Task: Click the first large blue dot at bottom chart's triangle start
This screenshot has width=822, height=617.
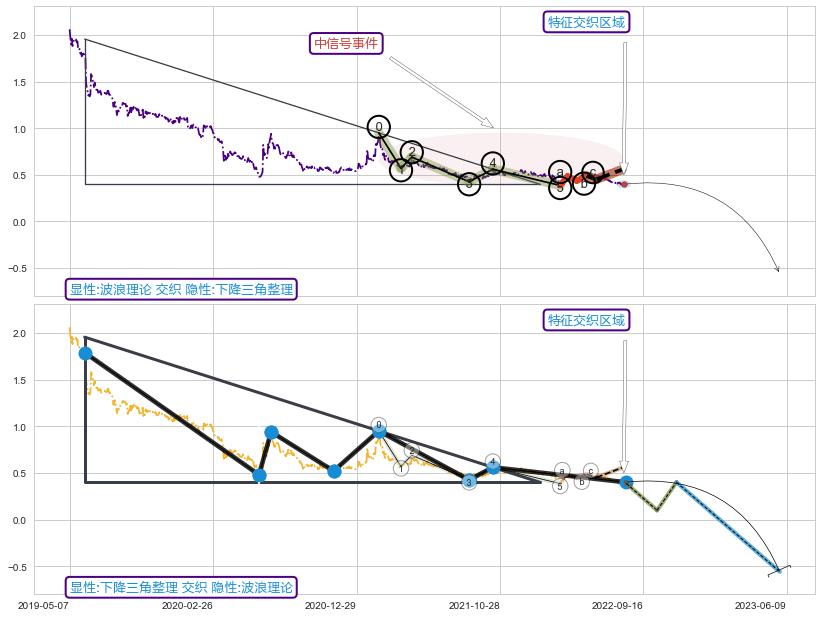Action: [x=85, y=353]
